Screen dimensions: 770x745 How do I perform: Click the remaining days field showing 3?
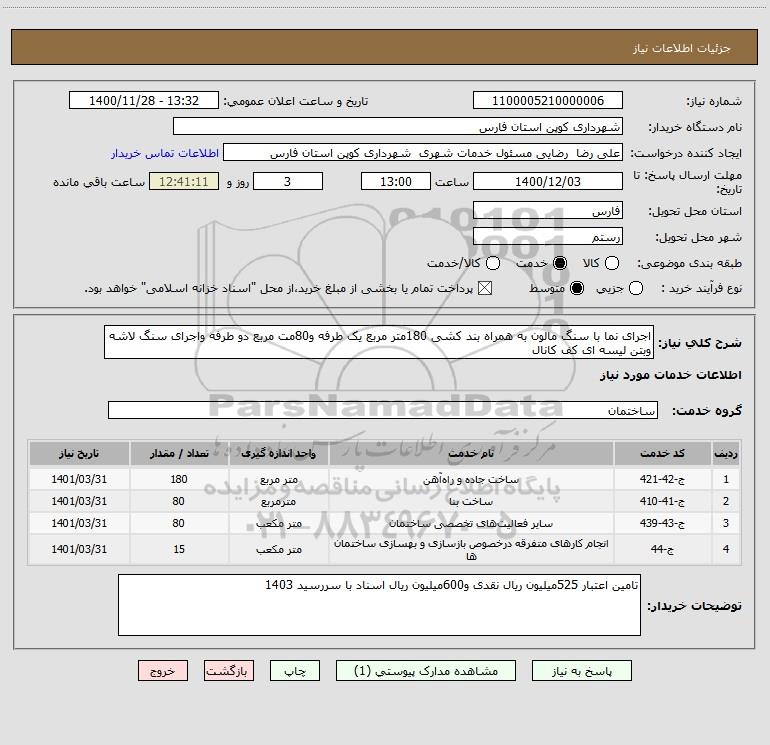pos(288,182)
